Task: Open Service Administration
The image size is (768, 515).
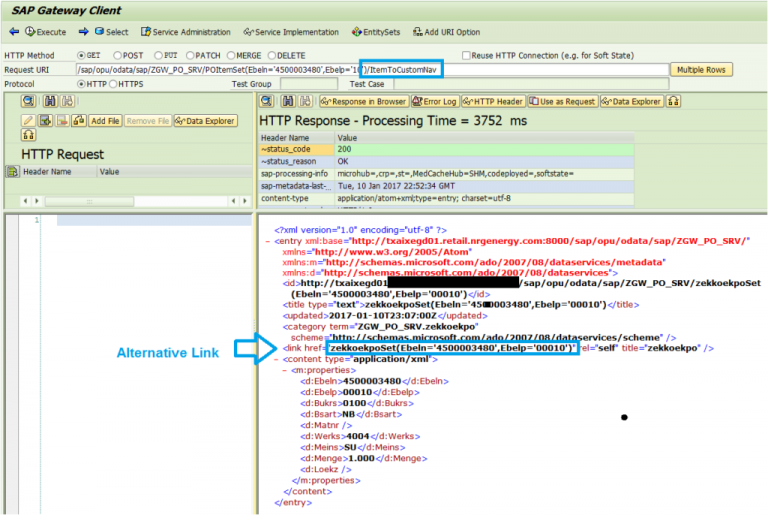Action: click(x=187, y=32)
